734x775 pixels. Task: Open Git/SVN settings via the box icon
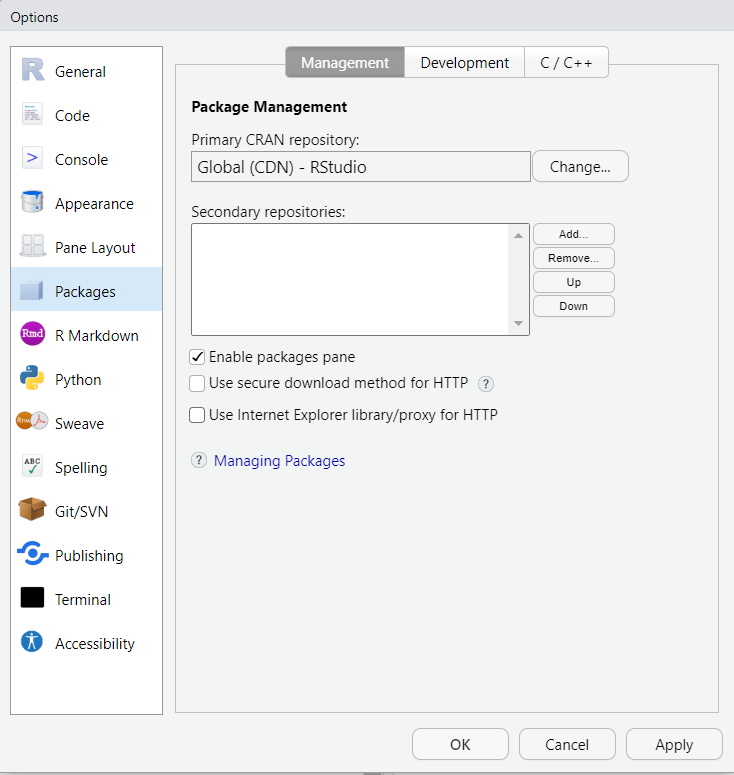click(x=33, y=511)
